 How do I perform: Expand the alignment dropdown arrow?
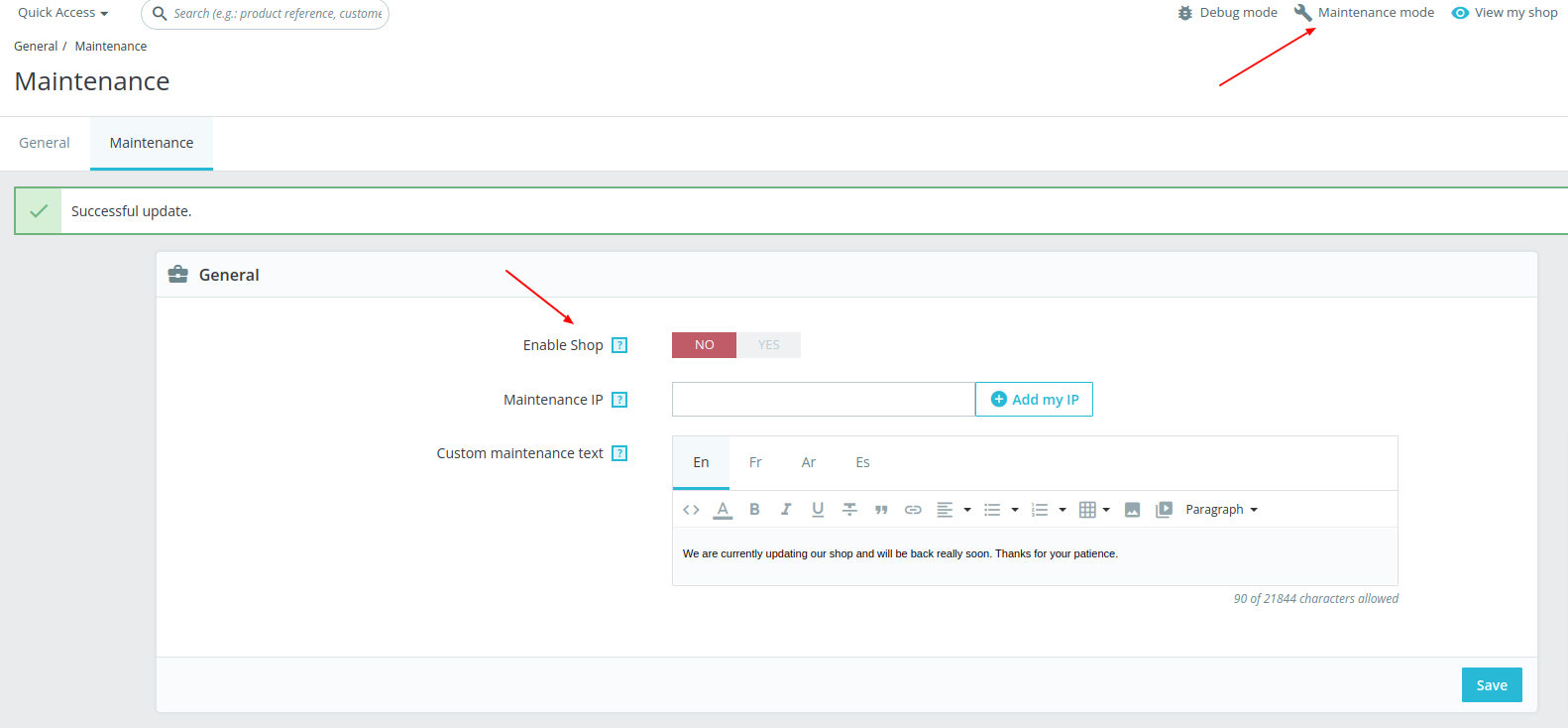[x=967, y=510]
